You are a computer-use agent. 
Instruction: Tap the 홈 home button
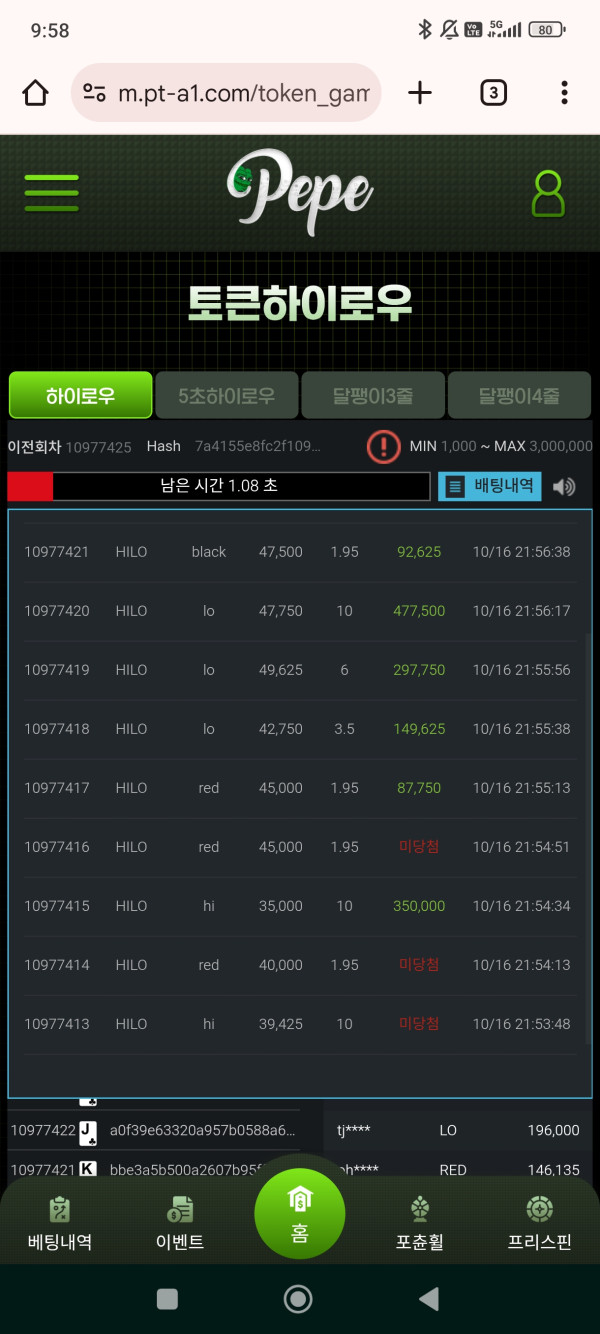pyautogui.click(x=300, y=1216)
